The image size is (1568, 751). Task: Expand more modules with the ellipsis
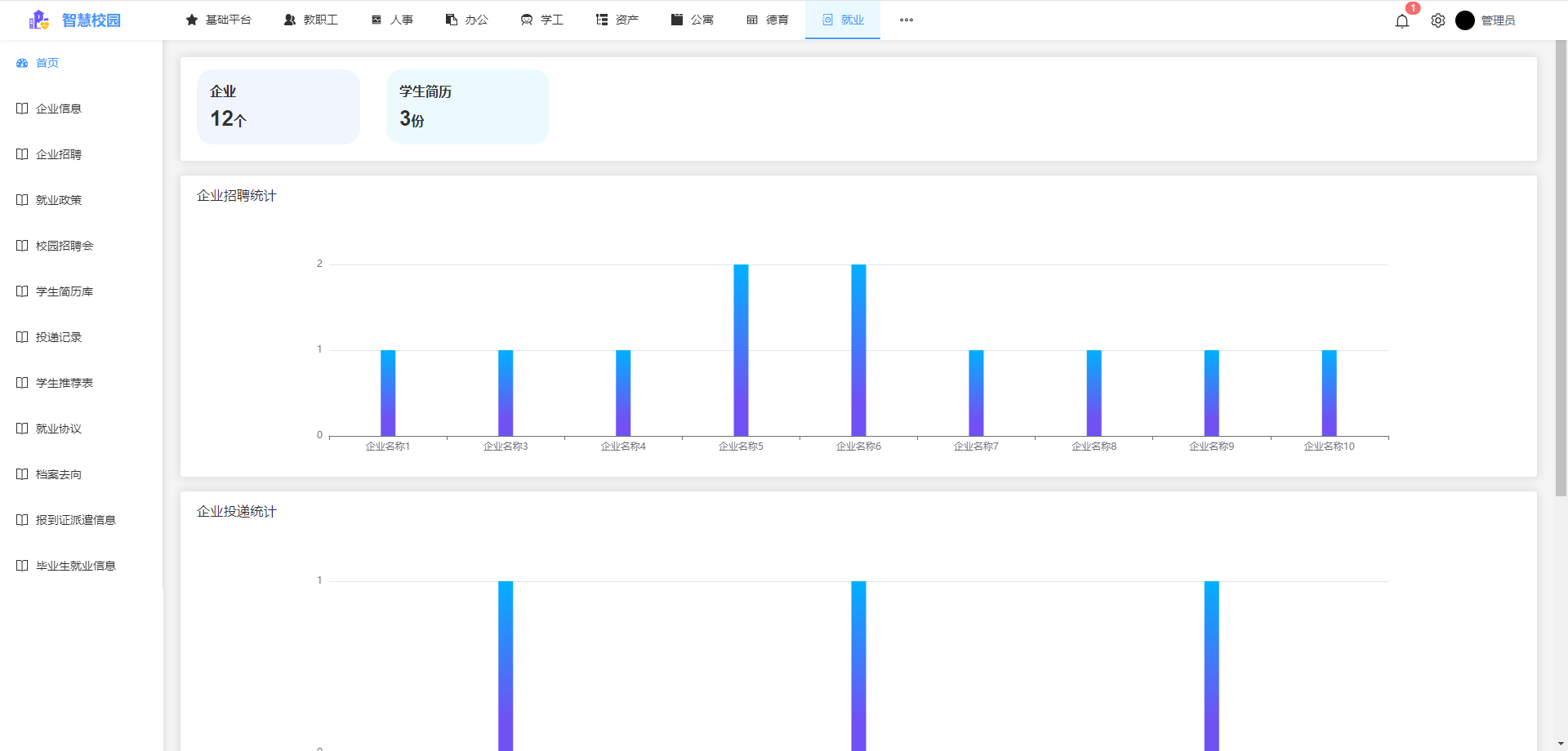point(906,20)
